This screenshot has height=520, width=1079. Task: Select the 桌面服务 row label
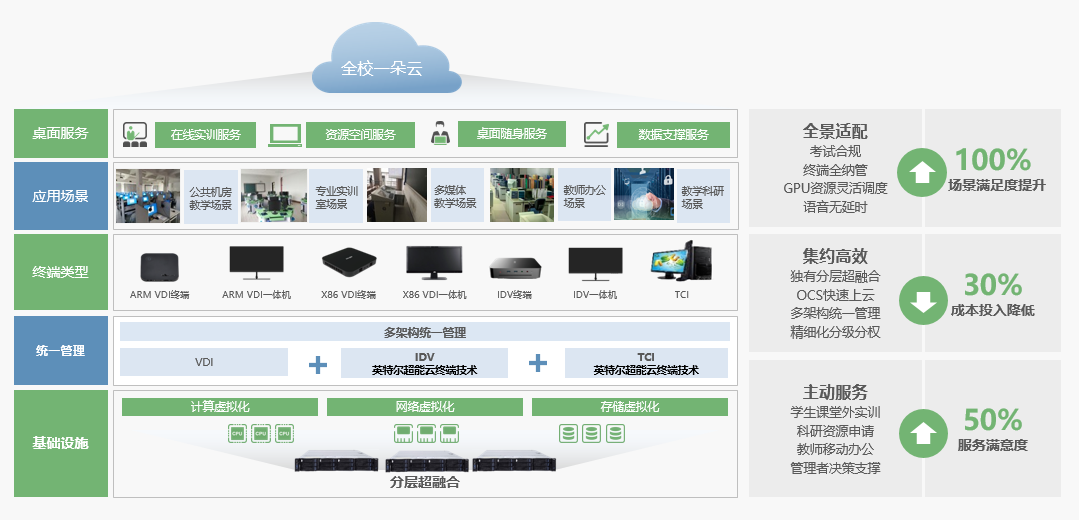pyautogui.click(x=61, y=133)
